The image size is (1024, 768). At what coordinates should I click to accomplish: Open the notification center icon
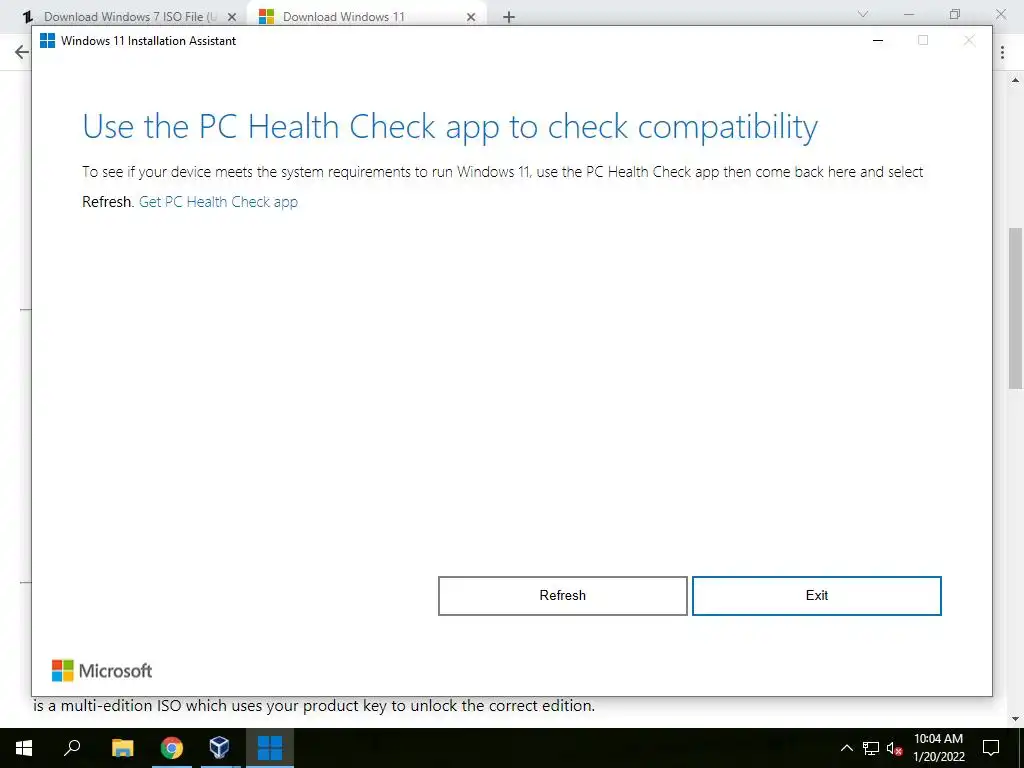[991, 748]
